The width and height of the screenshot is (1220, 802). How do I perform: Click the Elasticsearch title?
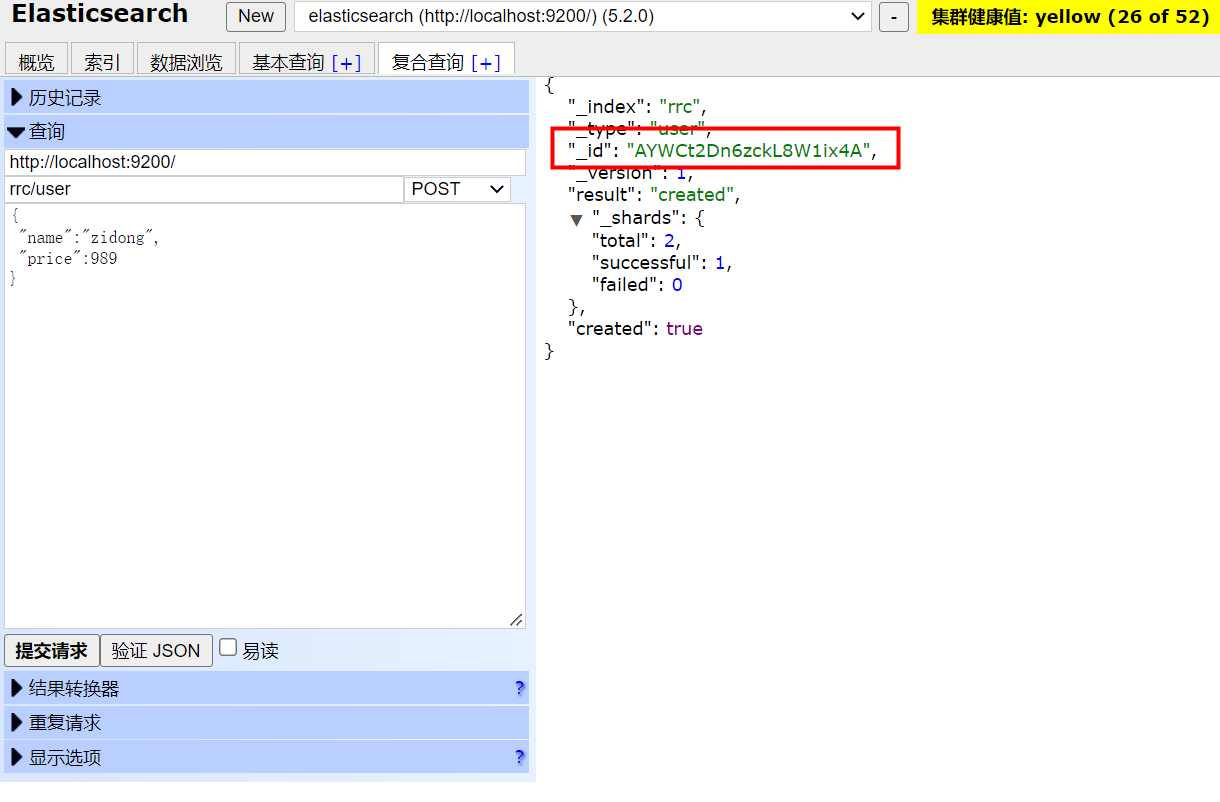coord(100,14)
